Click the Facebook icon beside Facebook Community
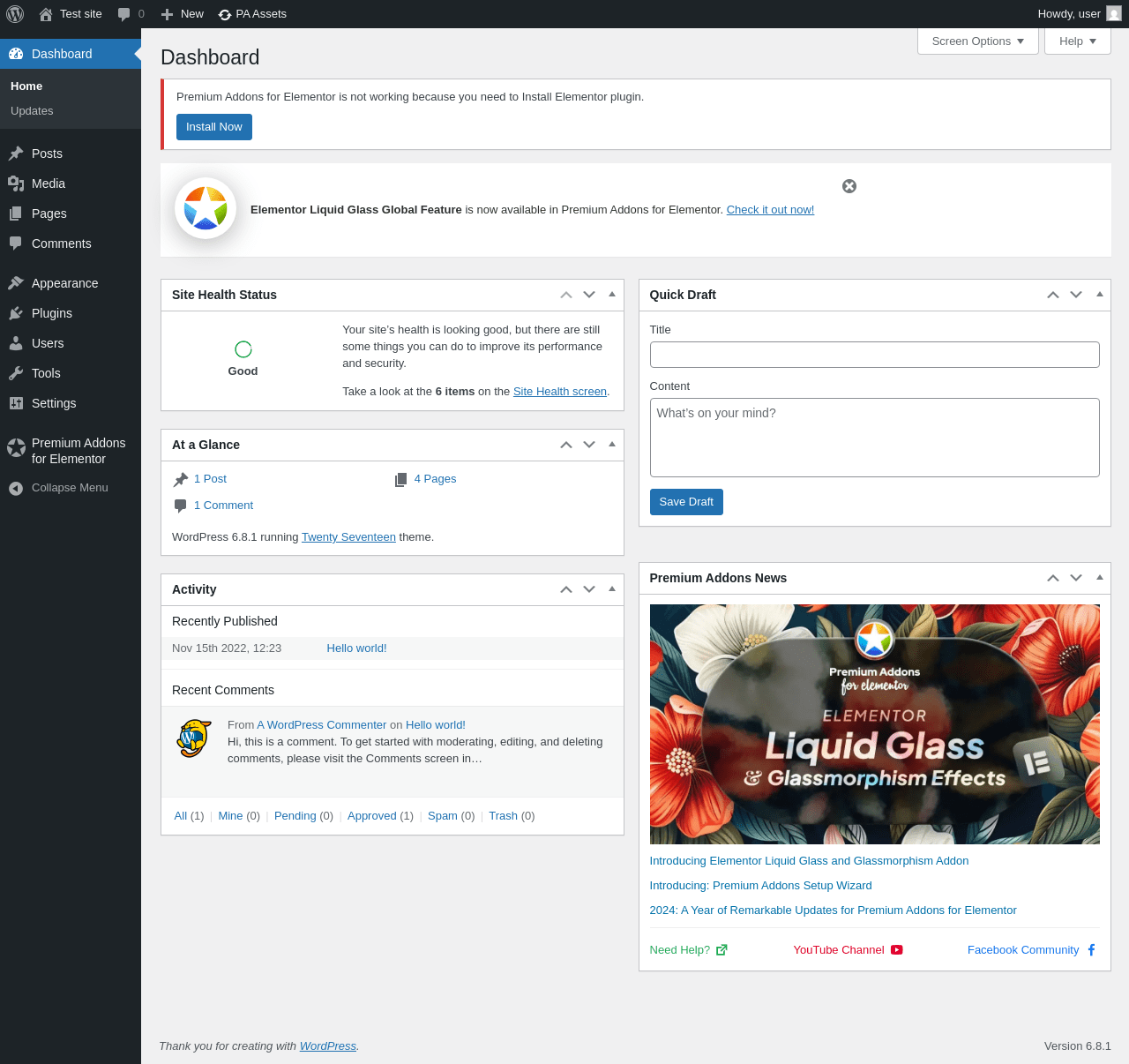This screenshot has height=1064, width=1129. [x=1091, y=950]
